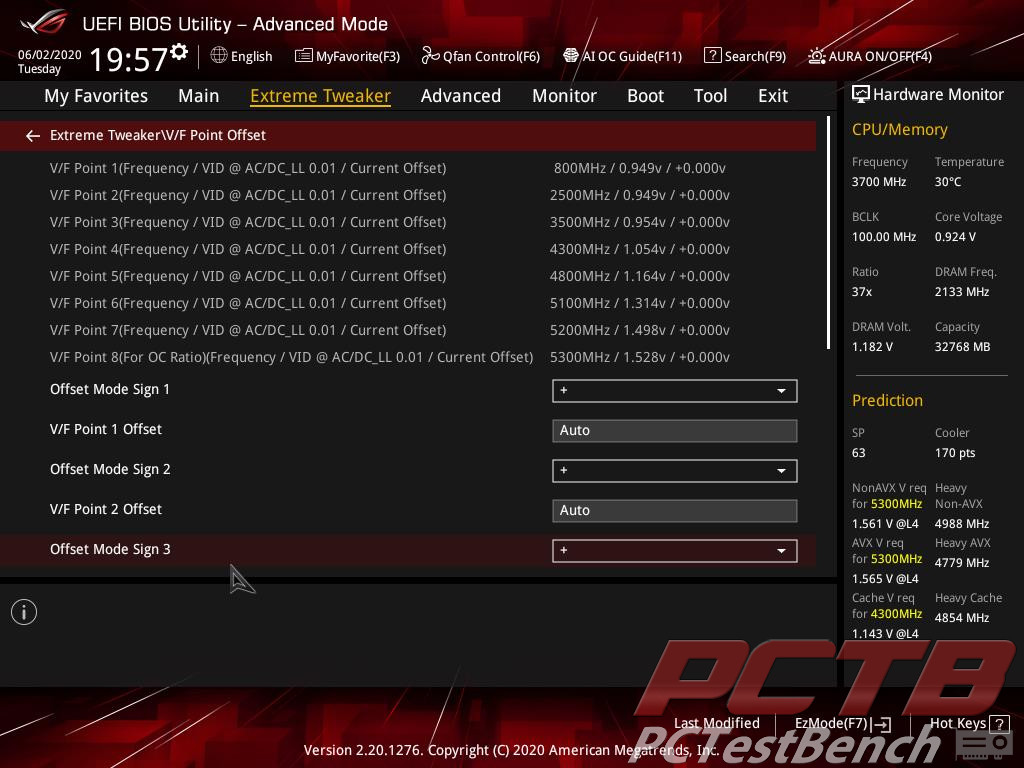
Task: Open the Tool tab
Action: (711, 96)
